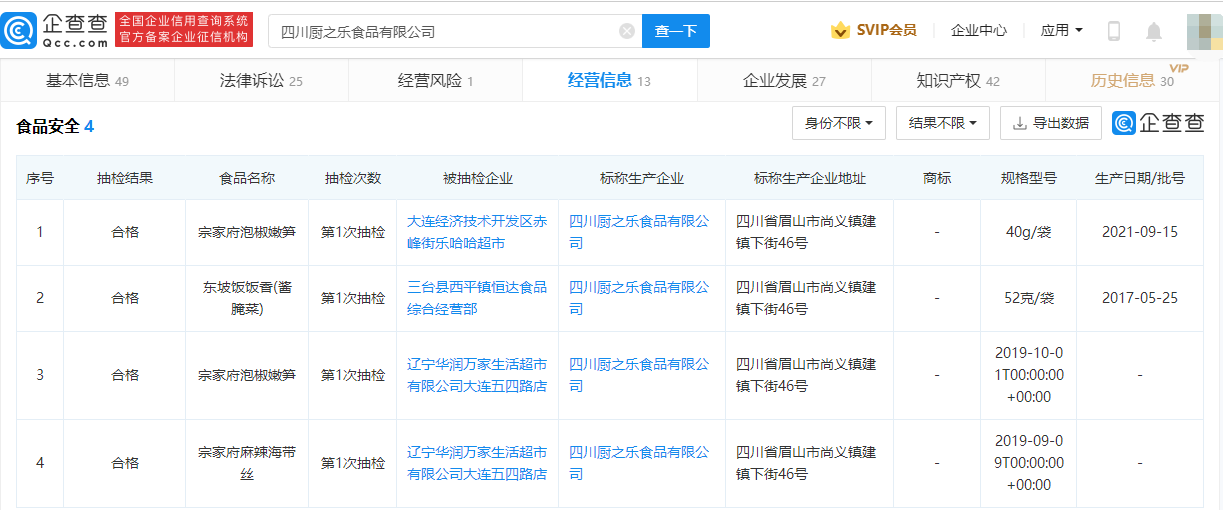Open row 4 四川厨之乐食品有限公司 link

(x=639, y=463)
